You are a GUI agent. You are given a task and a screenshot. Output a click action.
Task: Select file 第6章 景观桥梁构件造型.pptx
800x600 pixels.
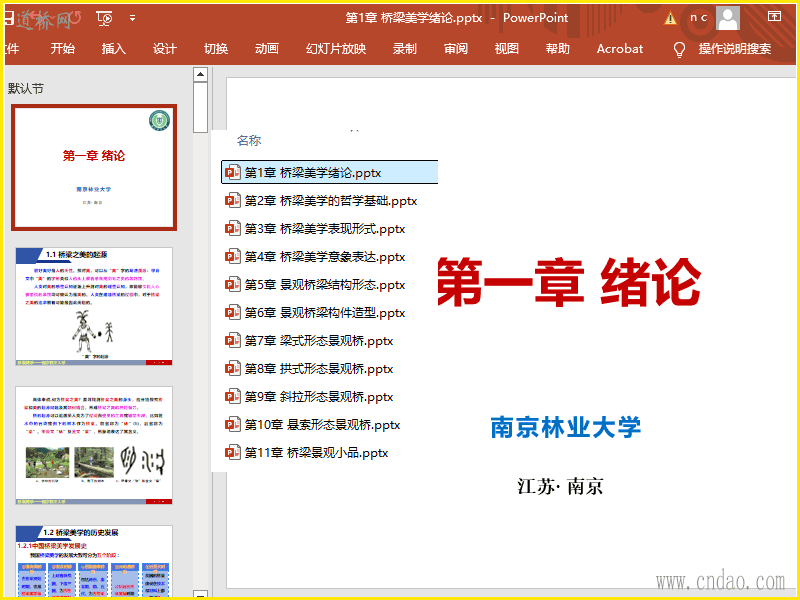315,313
